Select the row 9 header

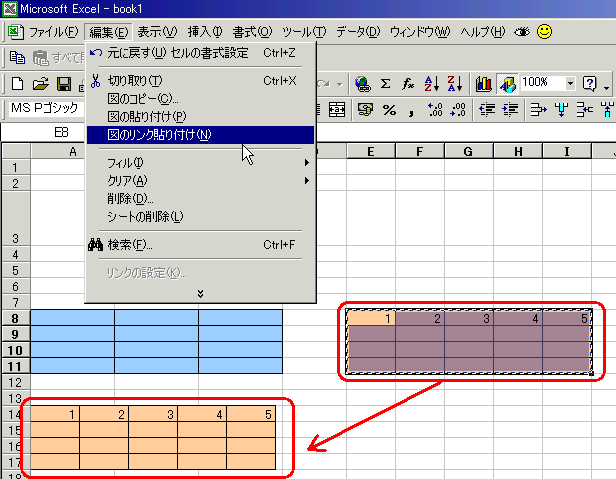pyautogui.click(x=15, y=334)
